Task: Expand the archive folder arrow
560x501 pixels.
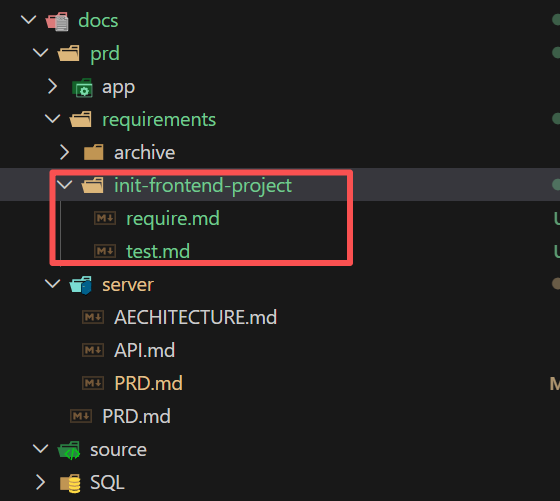Action: tap(65, 152)
